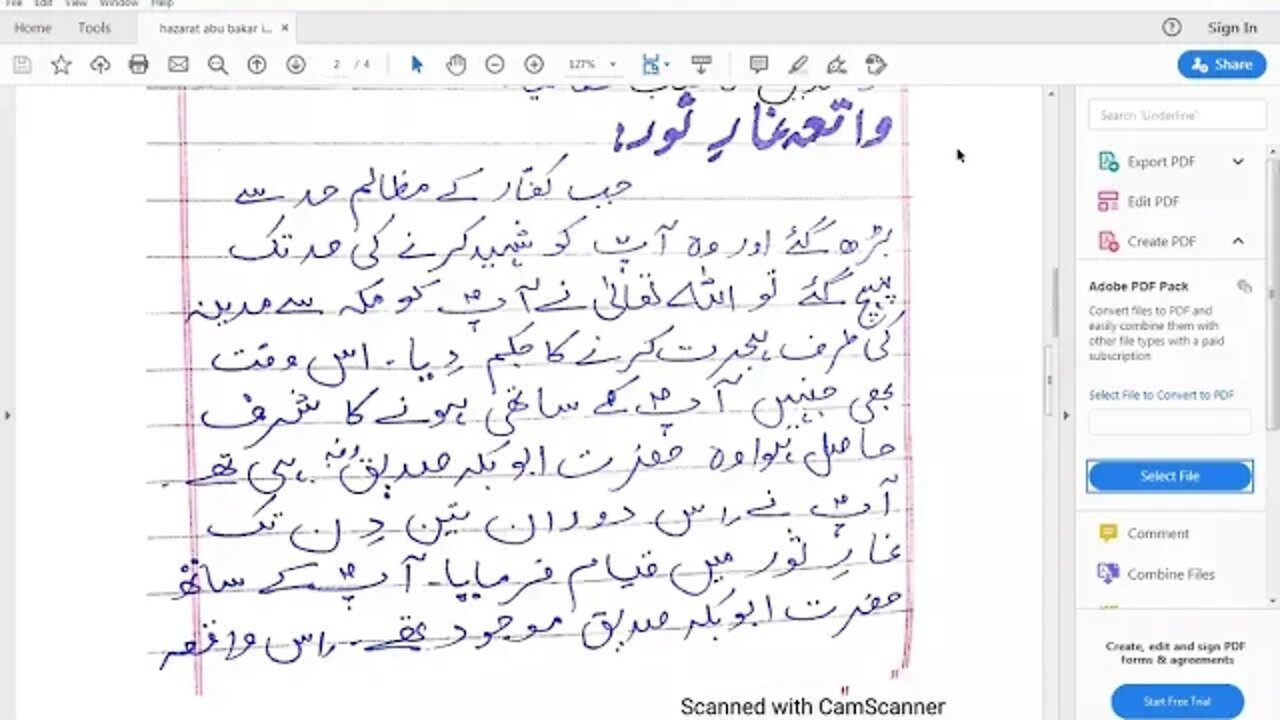Screen dimensions: 1280x720
Task: Open the Combine Files tool
Action: pyautogui.click(x=1170, y=574)
